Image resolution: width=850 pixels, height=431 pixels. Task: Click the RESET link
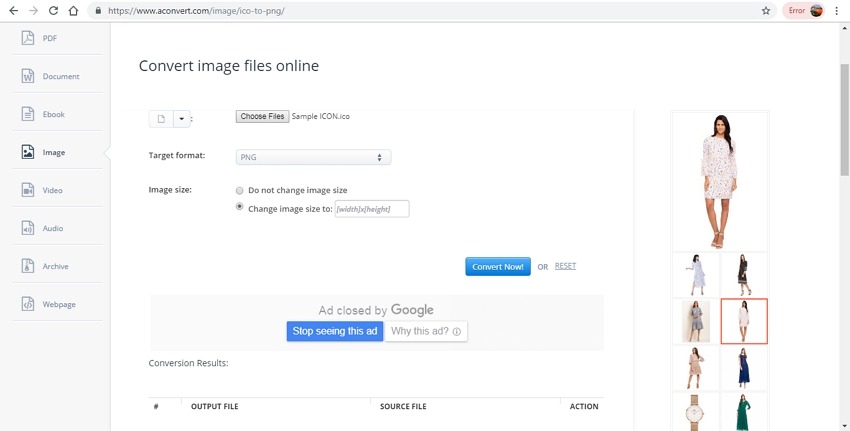point(565,266)
